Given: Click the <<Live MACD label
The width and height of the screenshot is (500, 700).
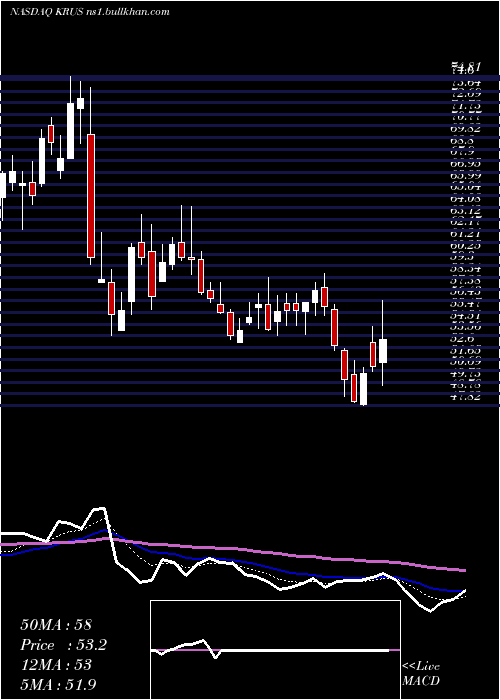Looking at the screenshot, I should (421, 673).
